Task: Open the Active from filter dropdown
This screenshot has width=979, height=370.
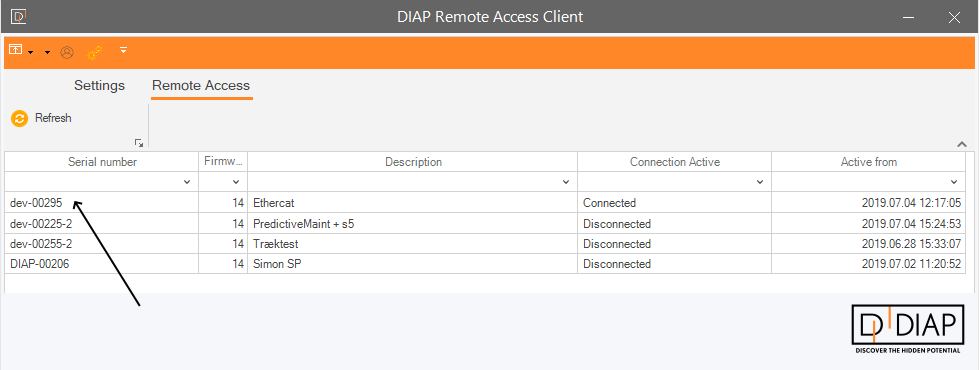Action: [953, 182]
